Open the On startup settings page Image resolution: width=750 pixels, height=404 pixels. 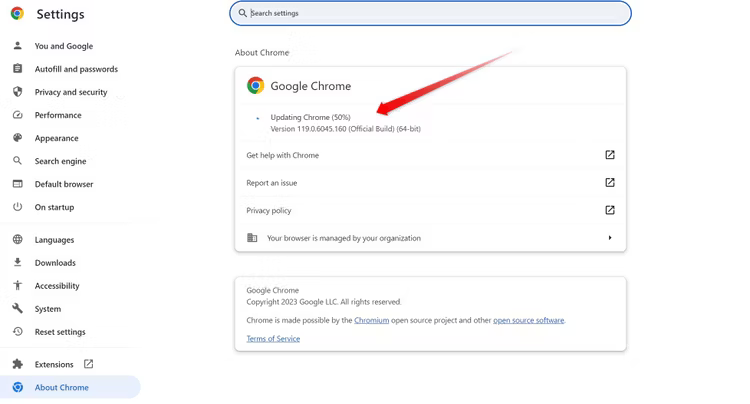pyautogui.click(x=54, y=207)
